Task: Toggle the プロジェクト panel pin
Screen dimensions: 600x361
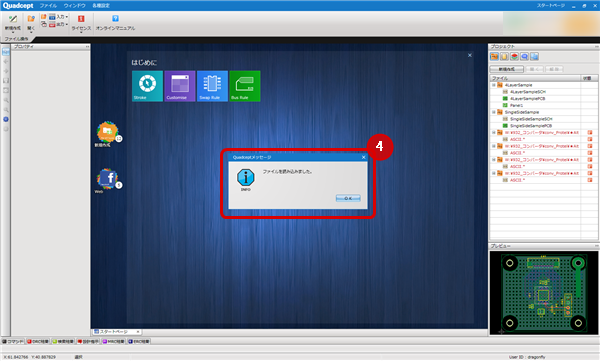Action: (596, 47)
